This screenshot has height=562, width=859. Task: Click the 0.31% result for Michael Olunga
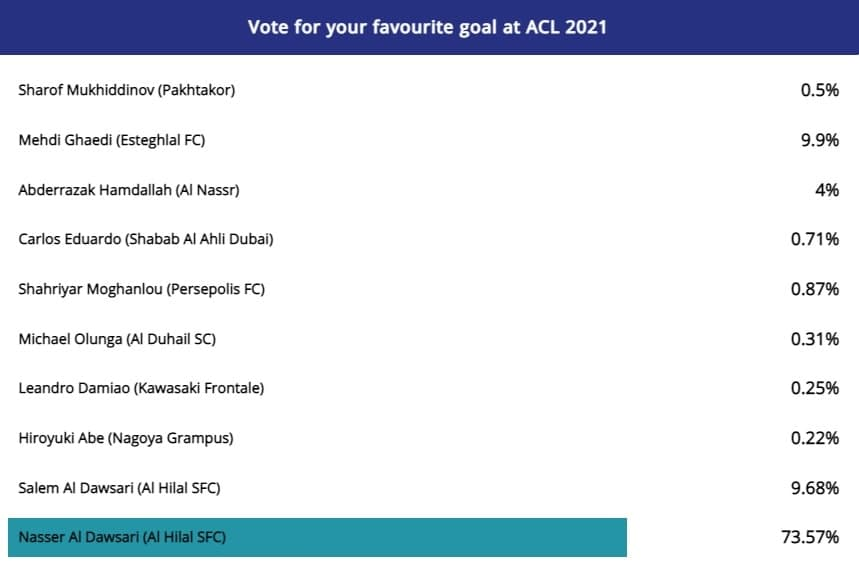point(815,339)
